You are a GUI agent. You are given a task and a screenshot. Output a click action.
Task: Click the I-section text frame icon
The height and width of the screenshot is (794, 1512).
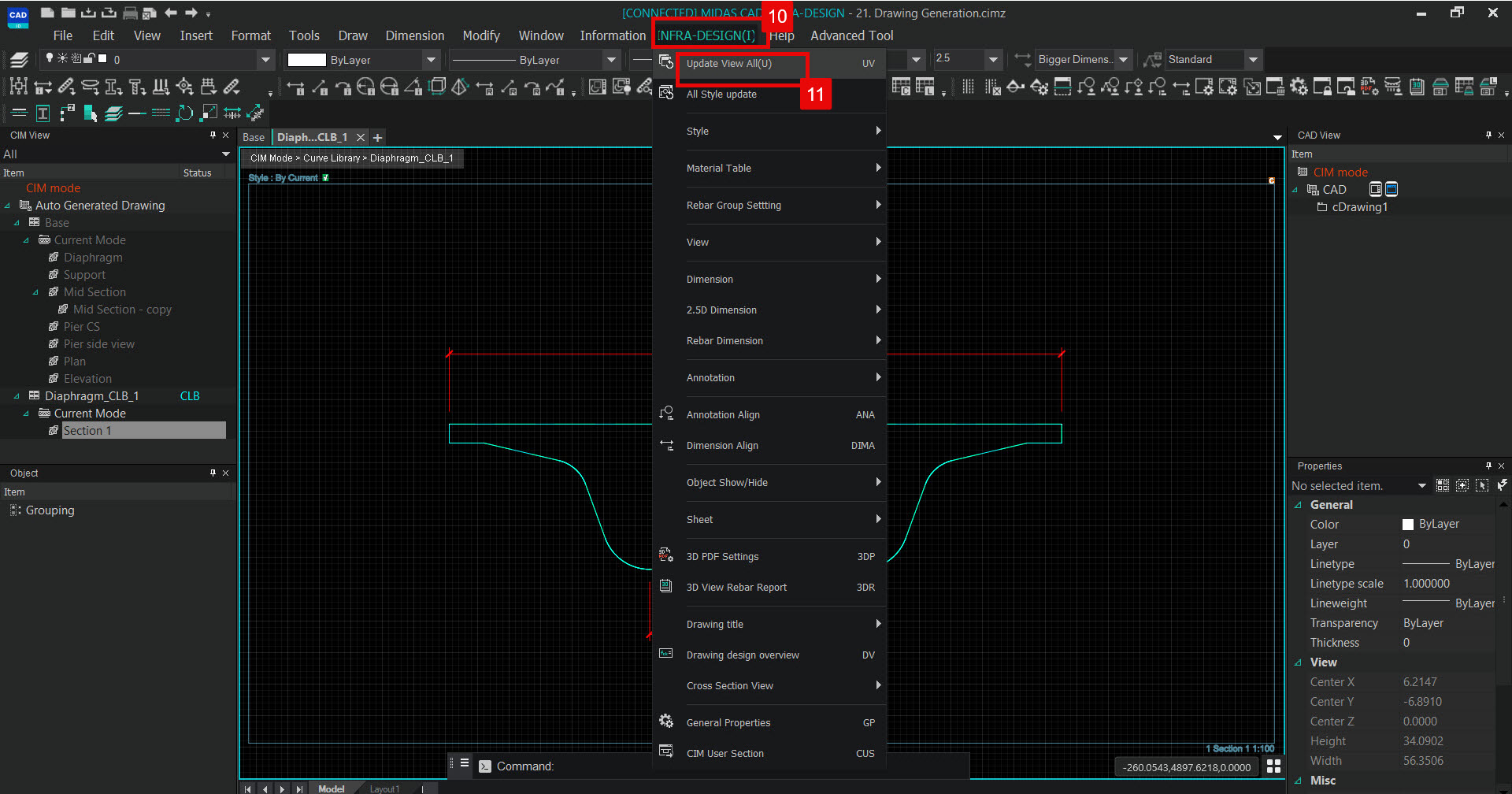tap(43, 113)
